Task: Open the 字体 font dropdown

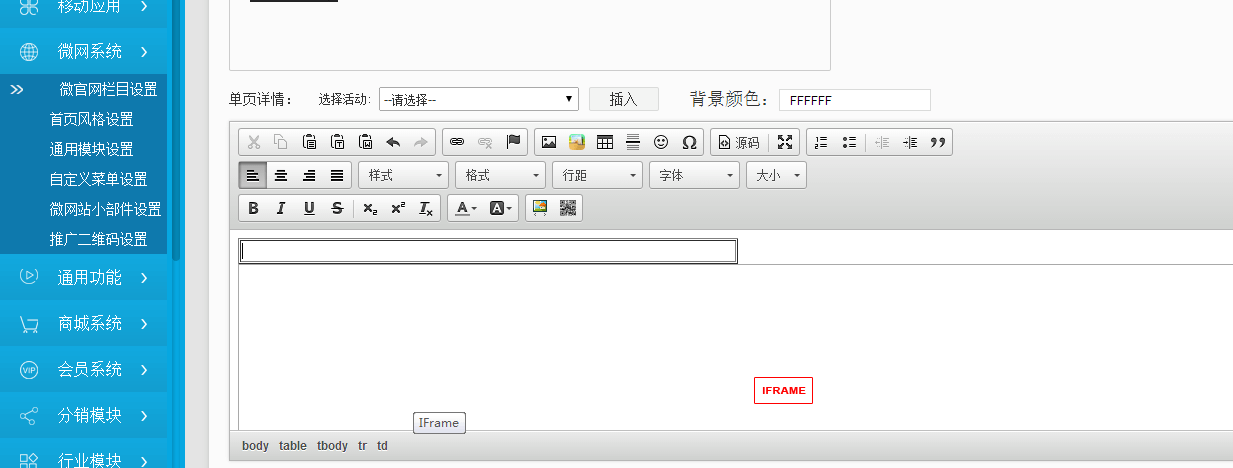Action: 694,175
